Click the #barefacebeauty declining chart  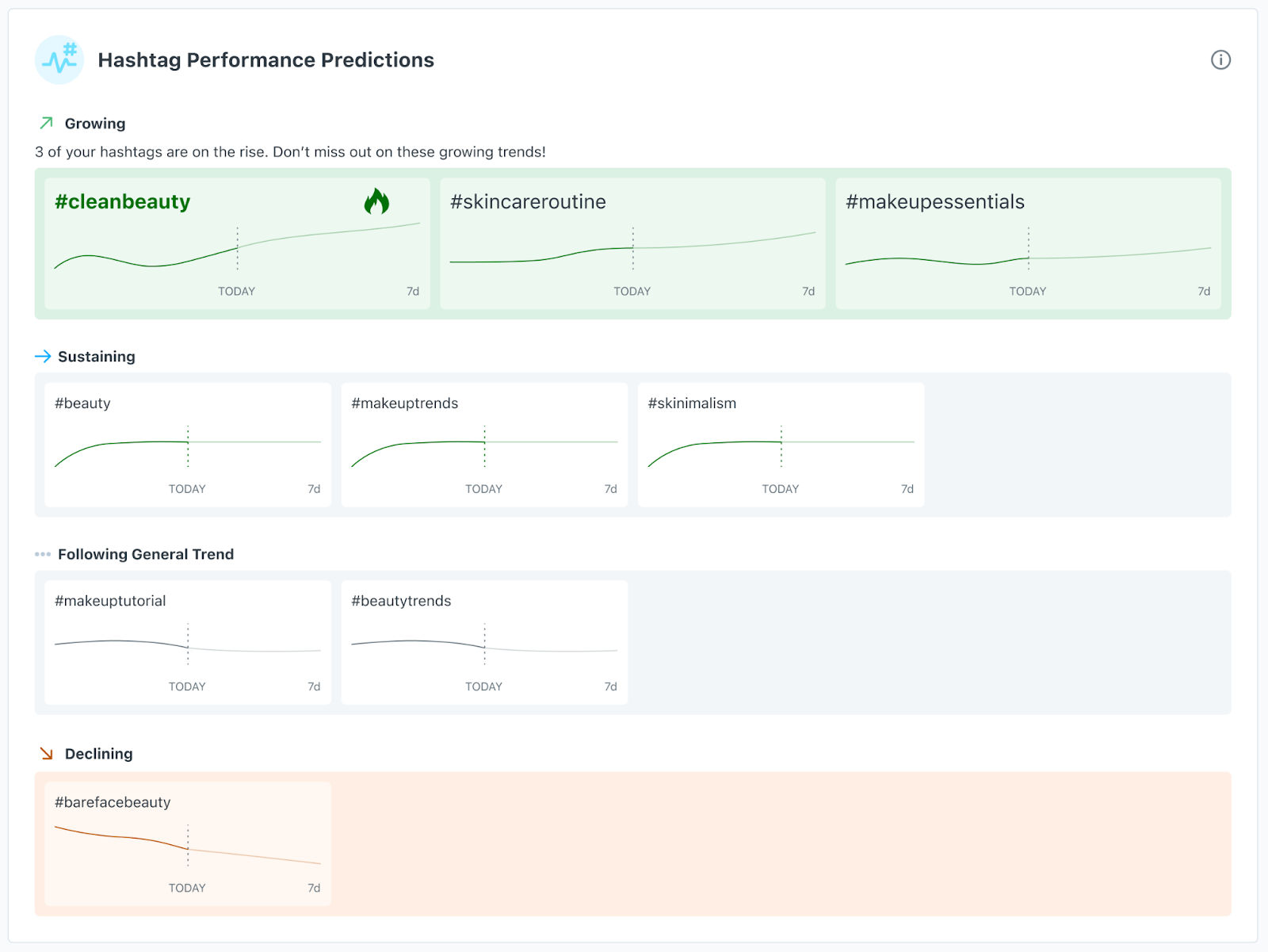188,846
